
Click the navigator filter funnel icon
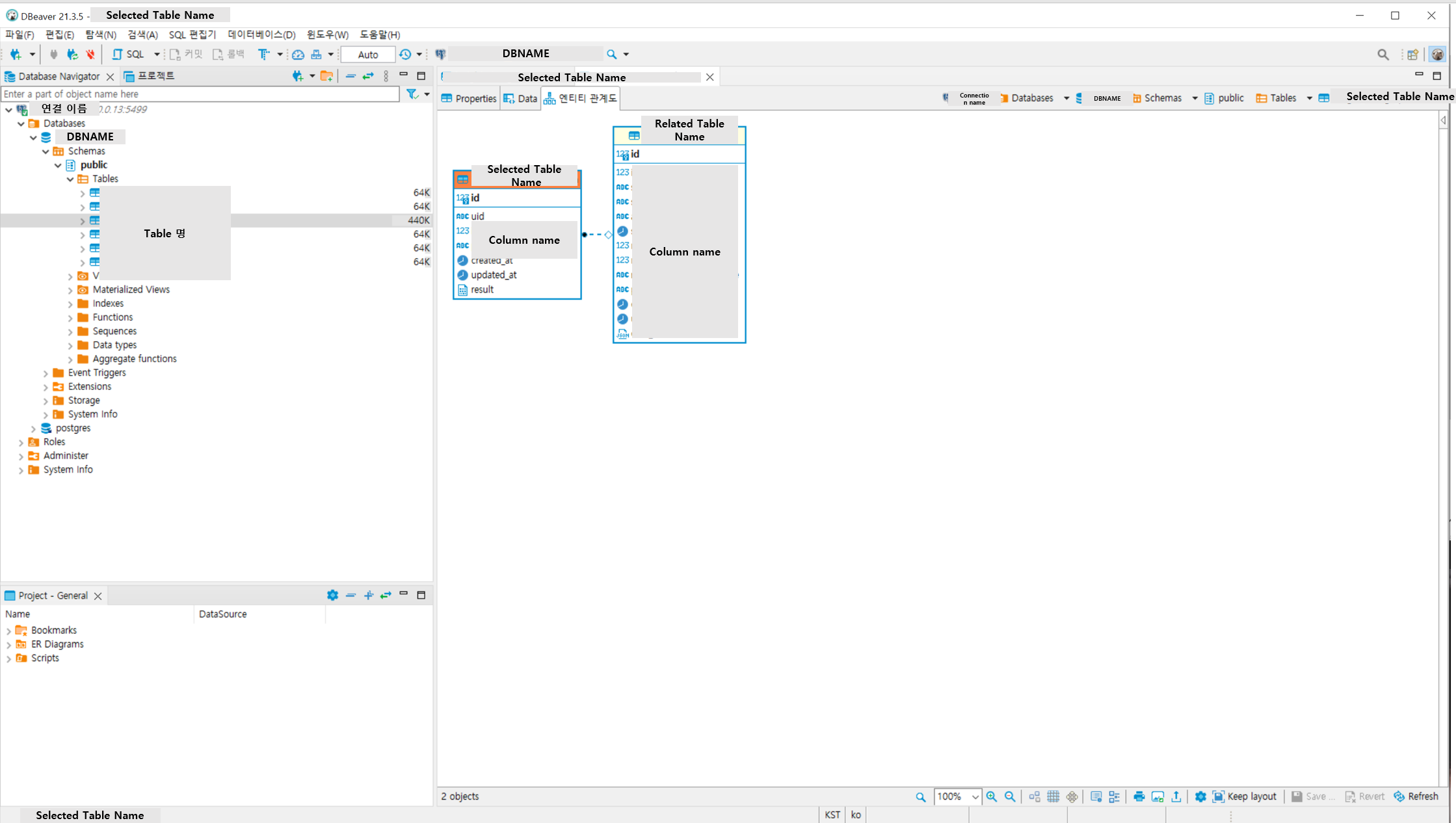pyautogui.click(x=412, y=94)
